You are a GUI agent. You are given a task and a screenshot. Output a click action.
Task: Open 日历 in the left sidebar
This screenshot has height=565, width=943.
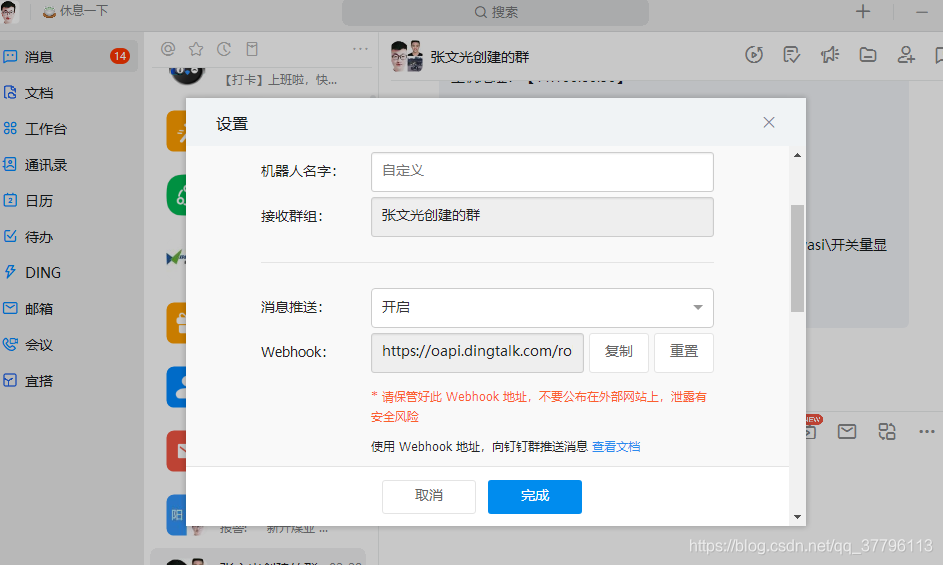(x=29, y=200)
